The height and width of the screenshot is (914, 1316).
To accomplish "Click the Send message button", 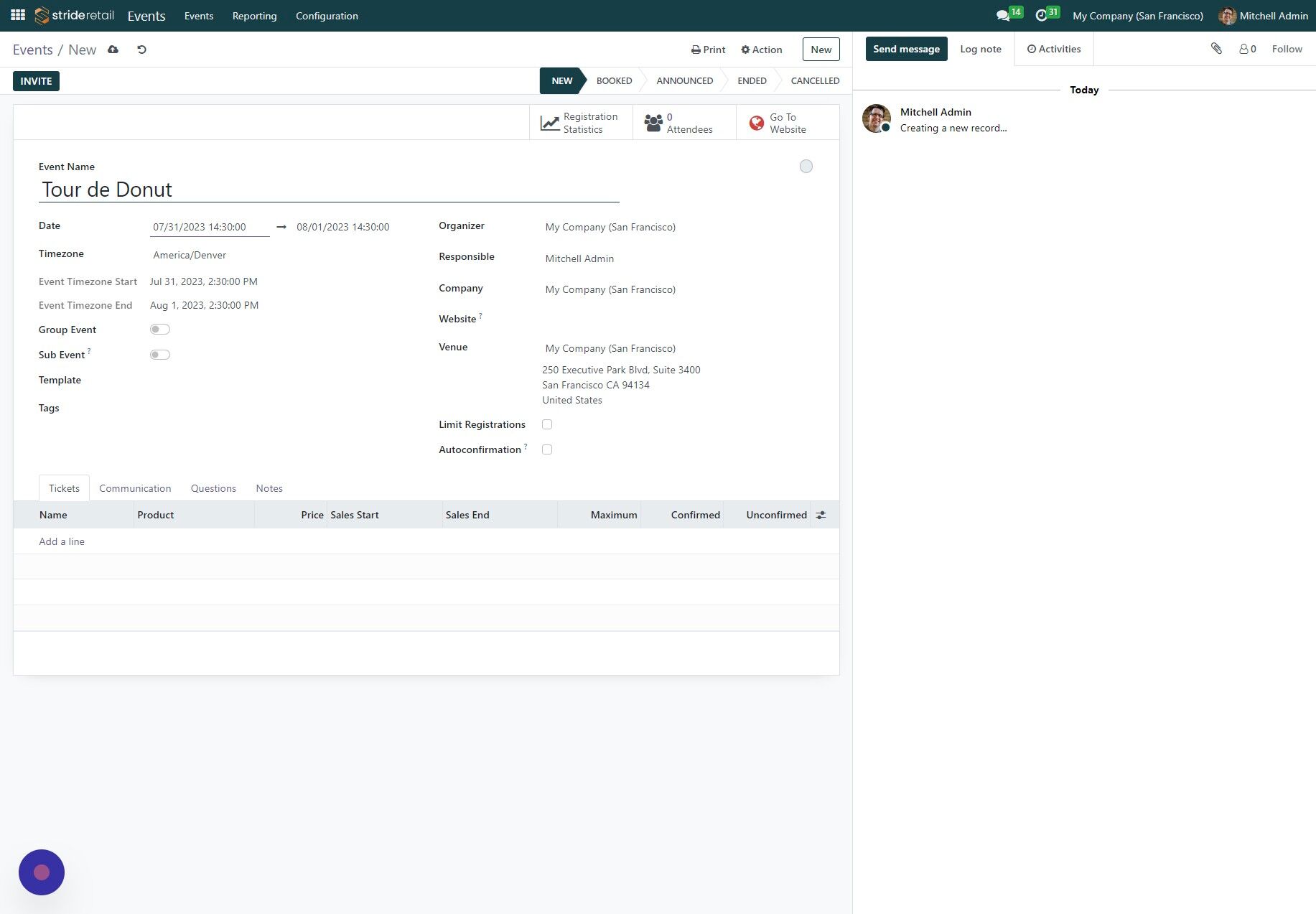I will tap(906, 49).
